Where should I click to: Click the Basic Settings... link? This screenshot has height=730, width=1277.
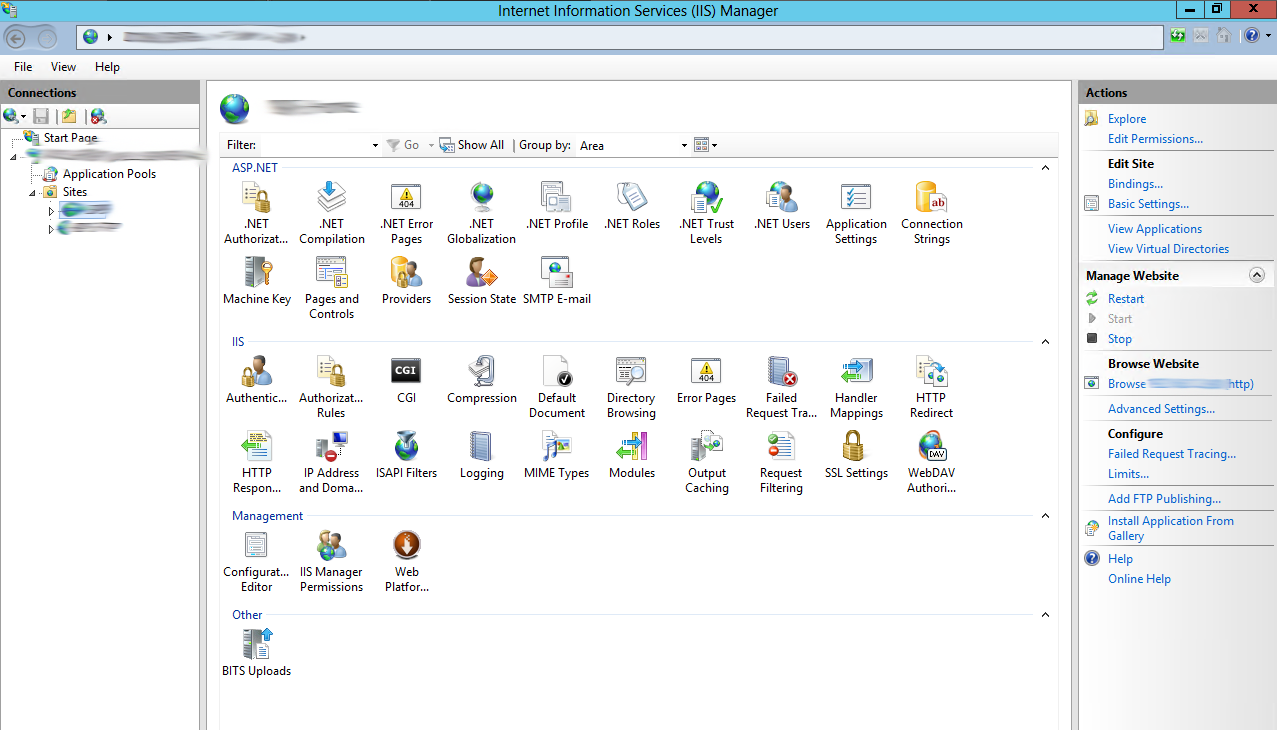pos(1148,204)
